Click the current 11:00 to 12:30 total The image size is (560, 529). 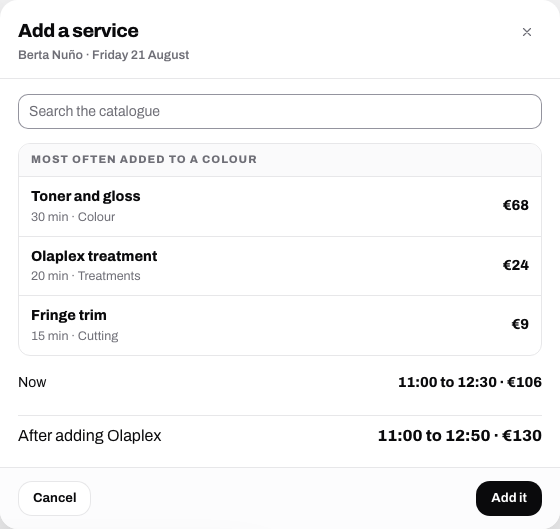470,382
